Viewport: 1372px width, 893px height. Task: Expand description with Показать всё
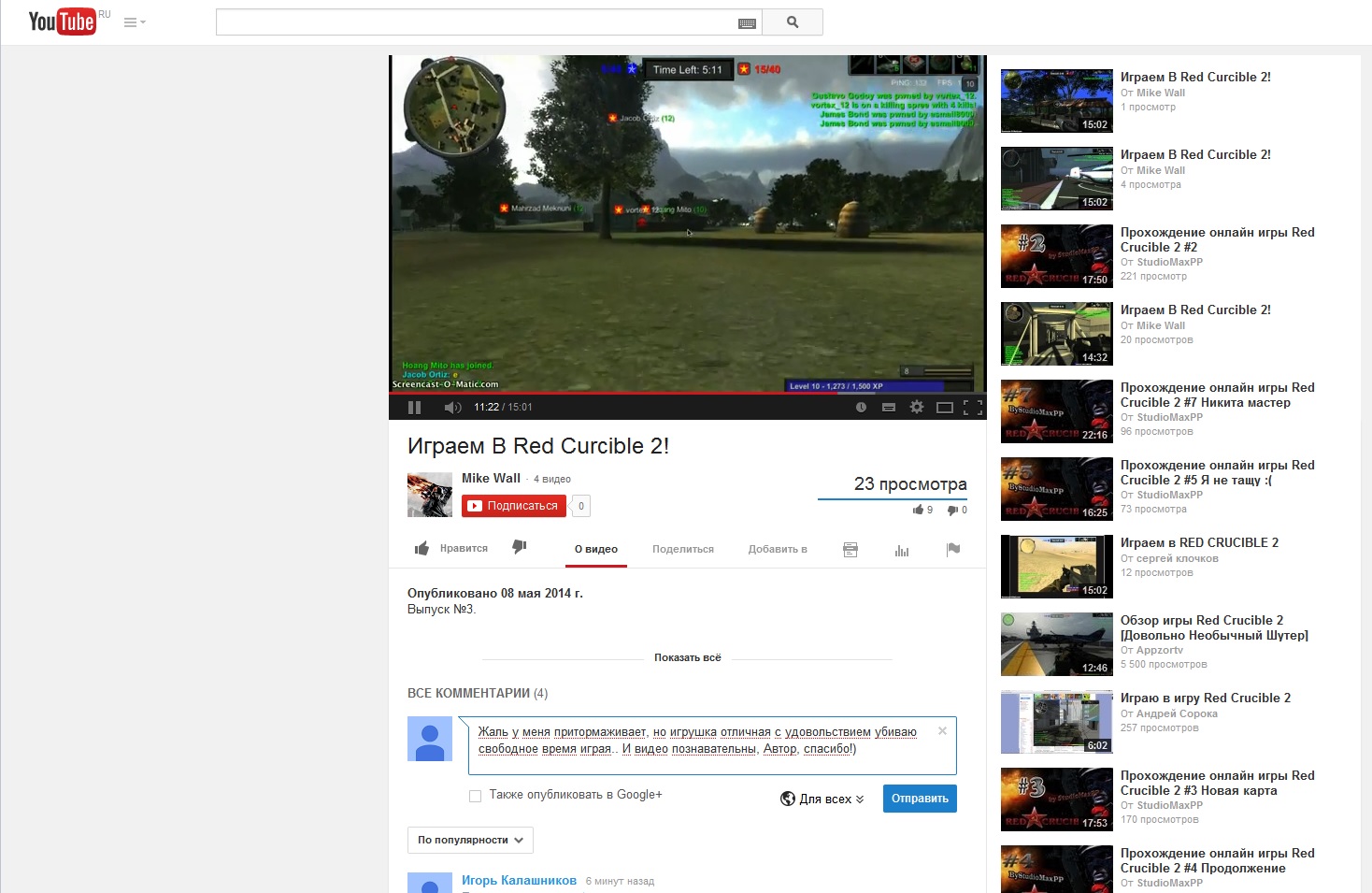(x=688, y=657)
